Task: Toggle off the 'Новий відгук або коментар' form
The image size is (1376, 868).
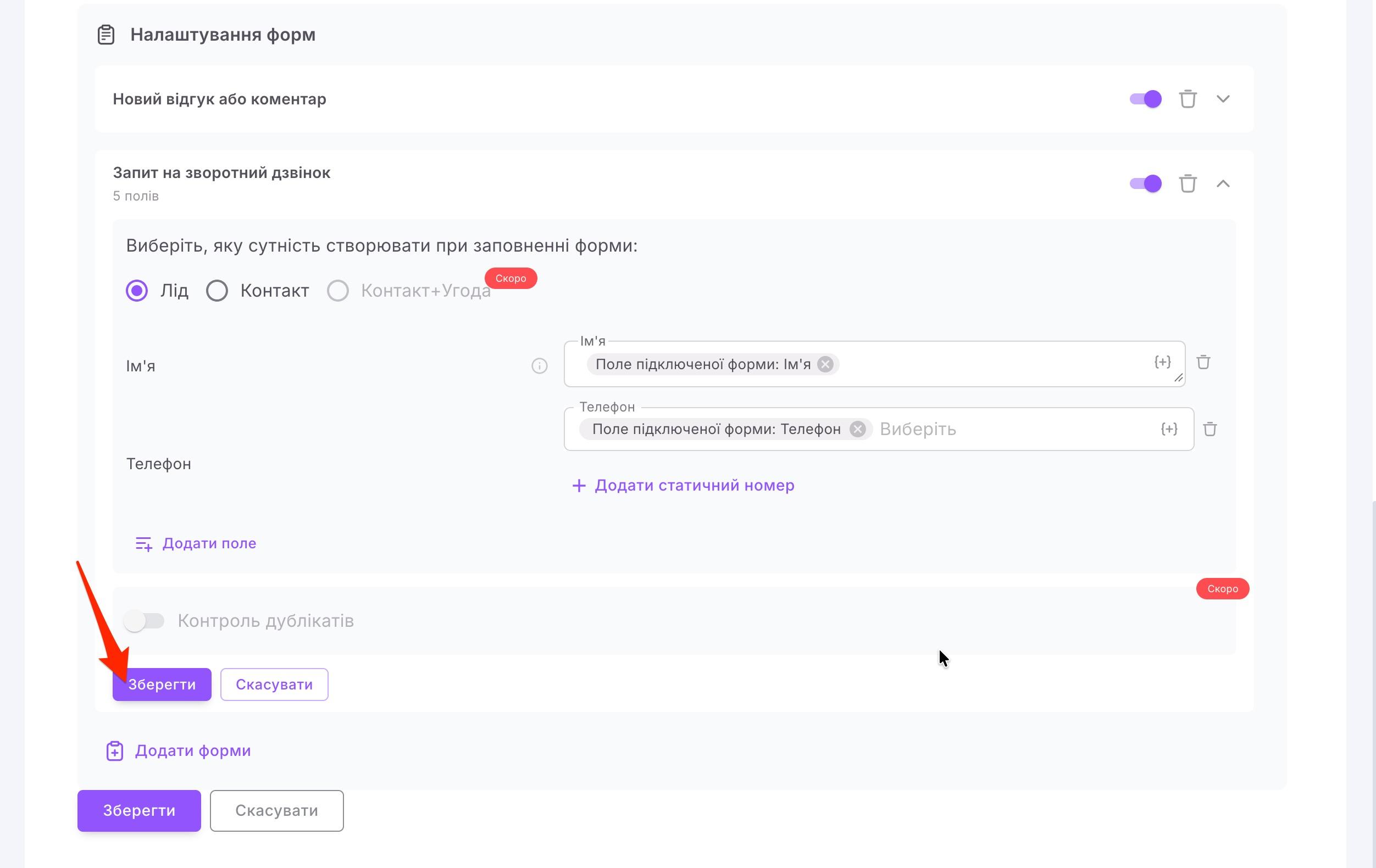Action: [x=1145, y=99]
